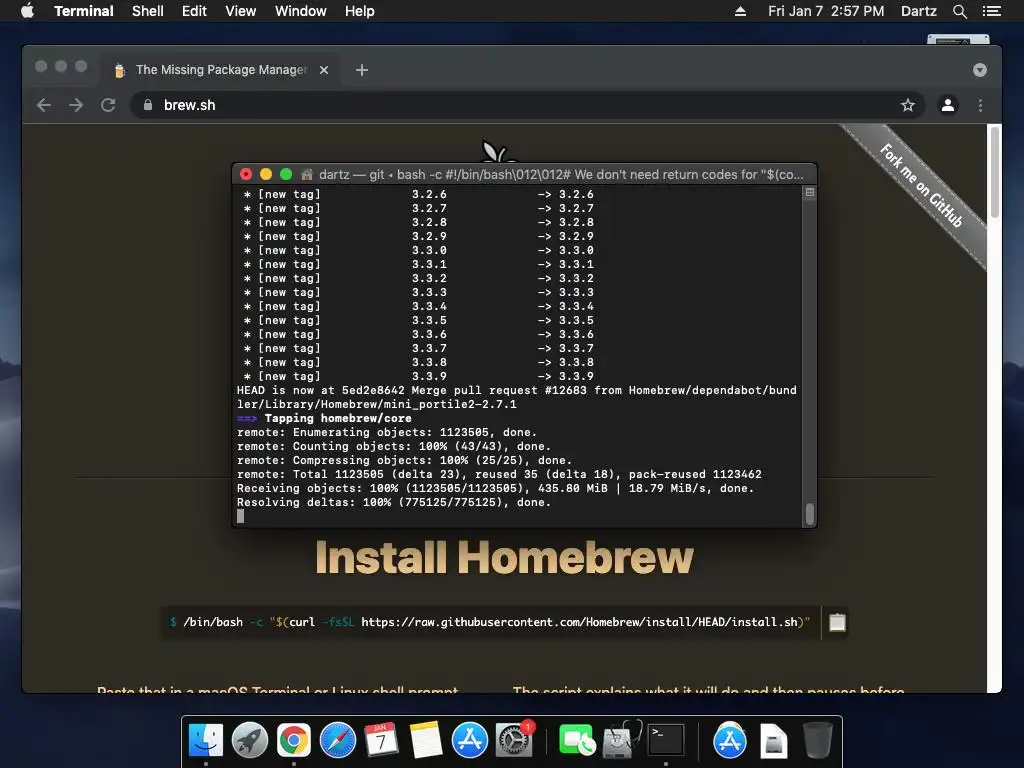Close The Missing Package Manager tab
This screenshot has height=768, width=1024.
point(324,70)
